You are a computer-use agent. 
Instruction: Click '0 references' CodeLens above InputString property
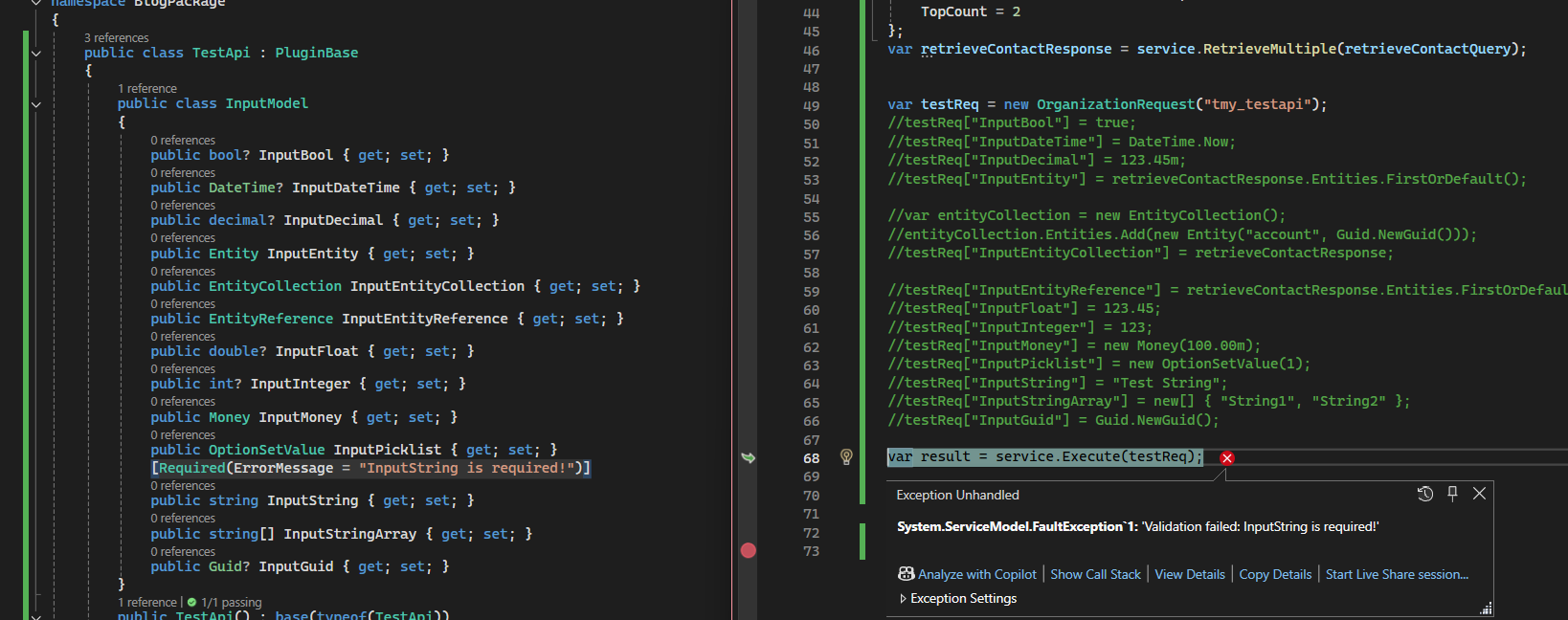[x=183, y=485]
